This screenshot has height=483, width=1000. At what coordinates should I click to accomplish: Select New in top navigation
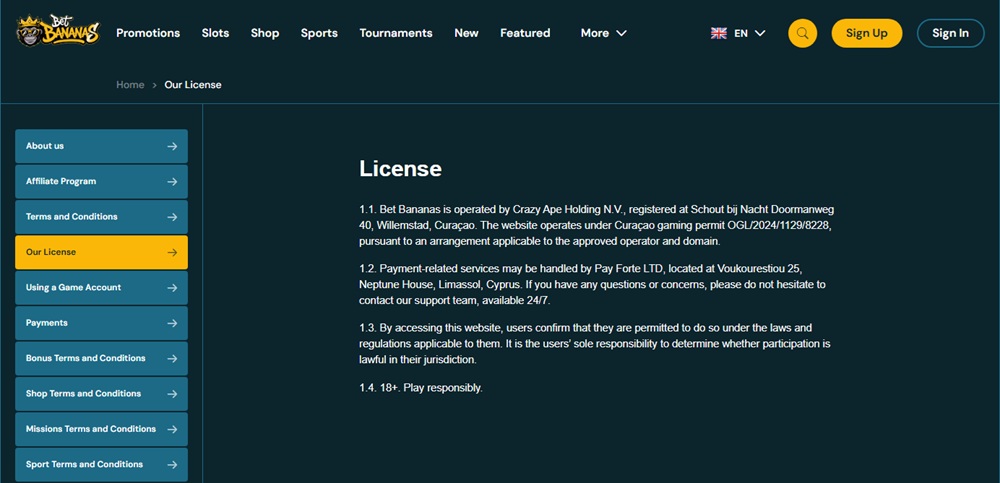coord(466,33)
